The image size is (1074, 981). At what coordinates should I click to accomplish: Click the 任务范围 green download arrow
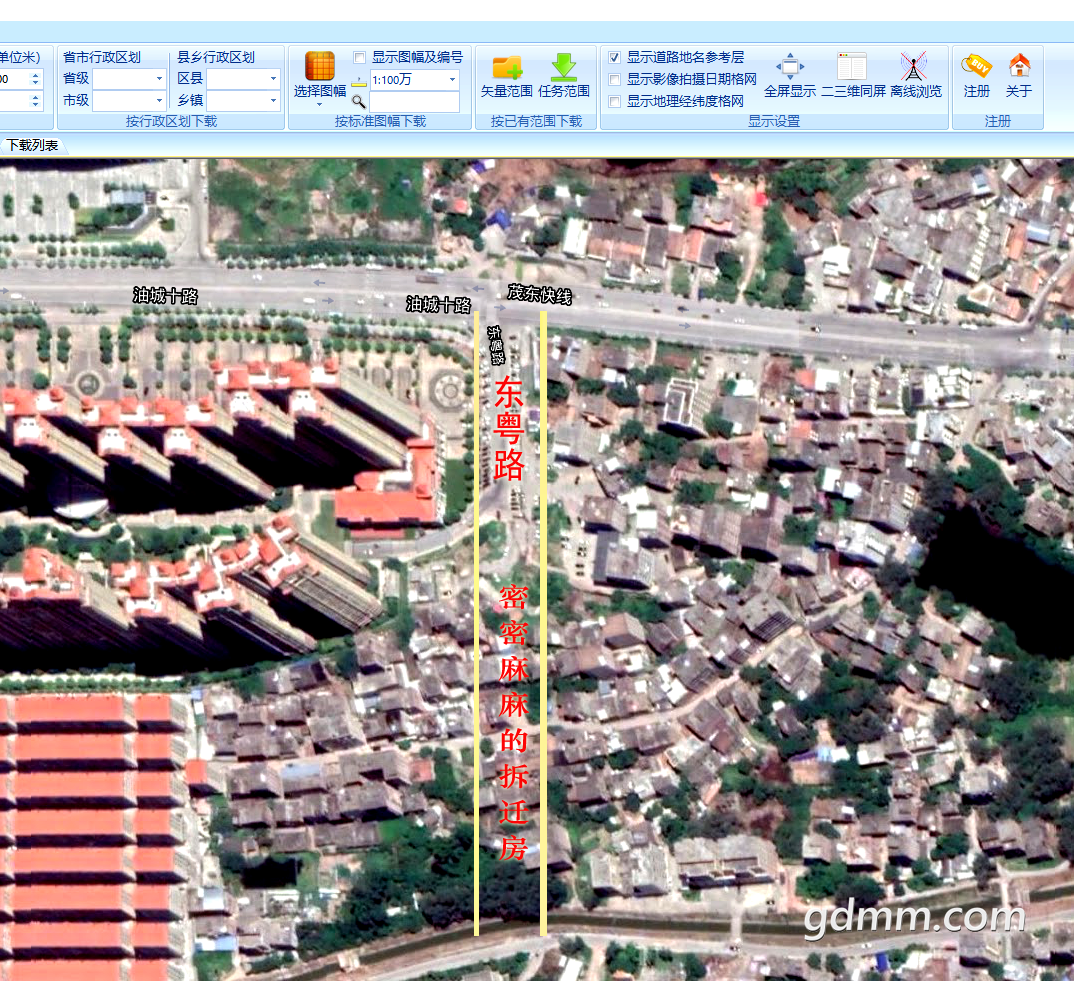[x=564, y=68]
